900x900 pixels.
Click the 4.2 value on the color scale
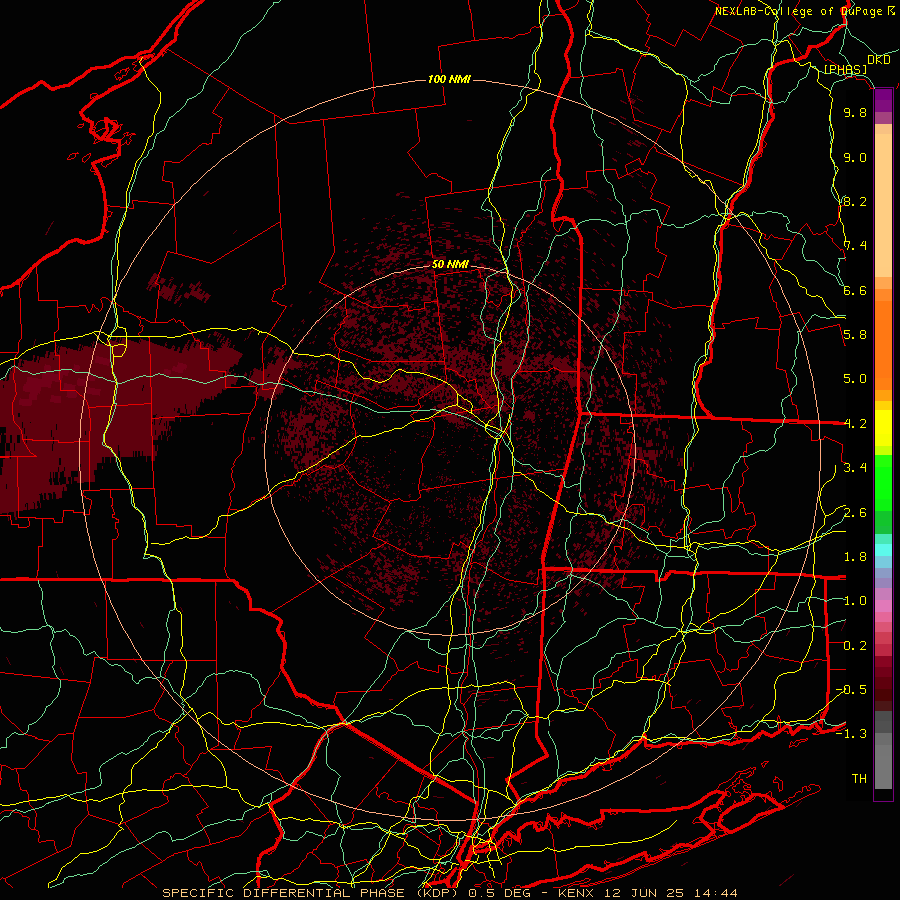[855, 424]
